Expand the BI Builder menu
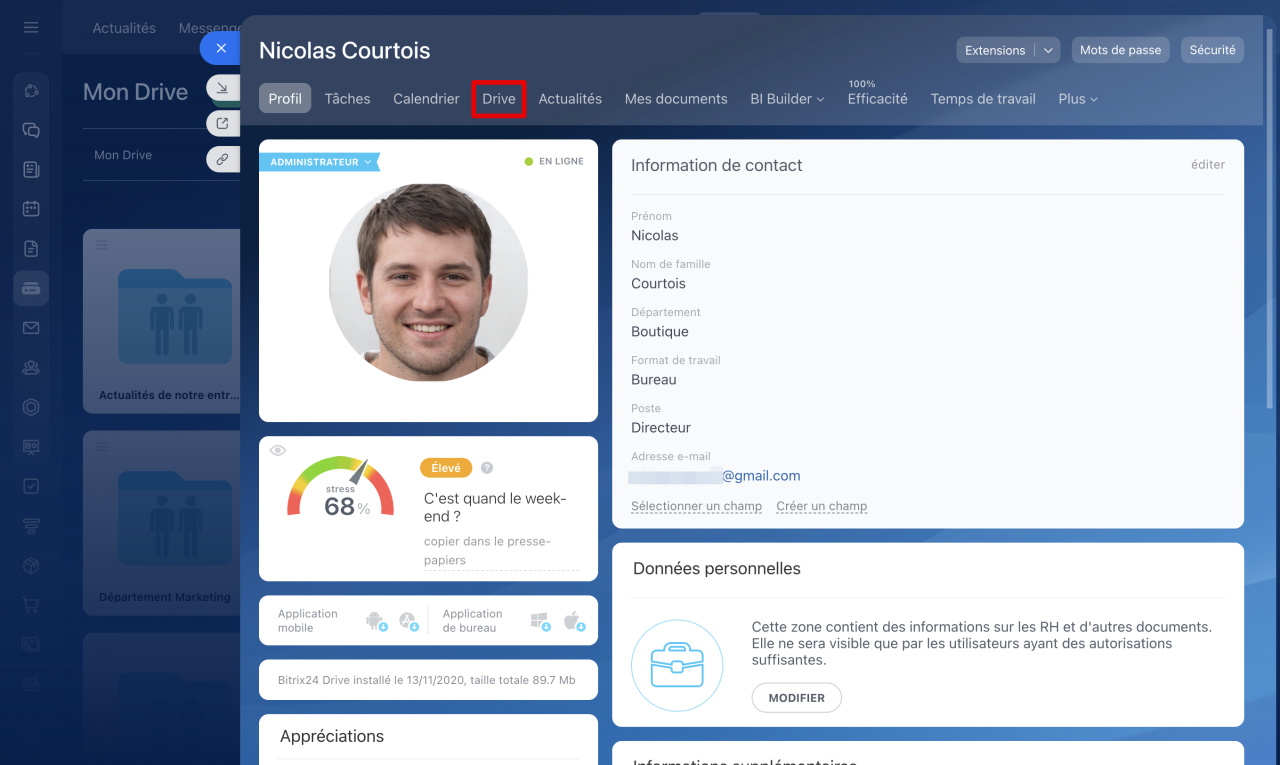Viewport: 1280px width, 765px height. click(x=787, y=99)
